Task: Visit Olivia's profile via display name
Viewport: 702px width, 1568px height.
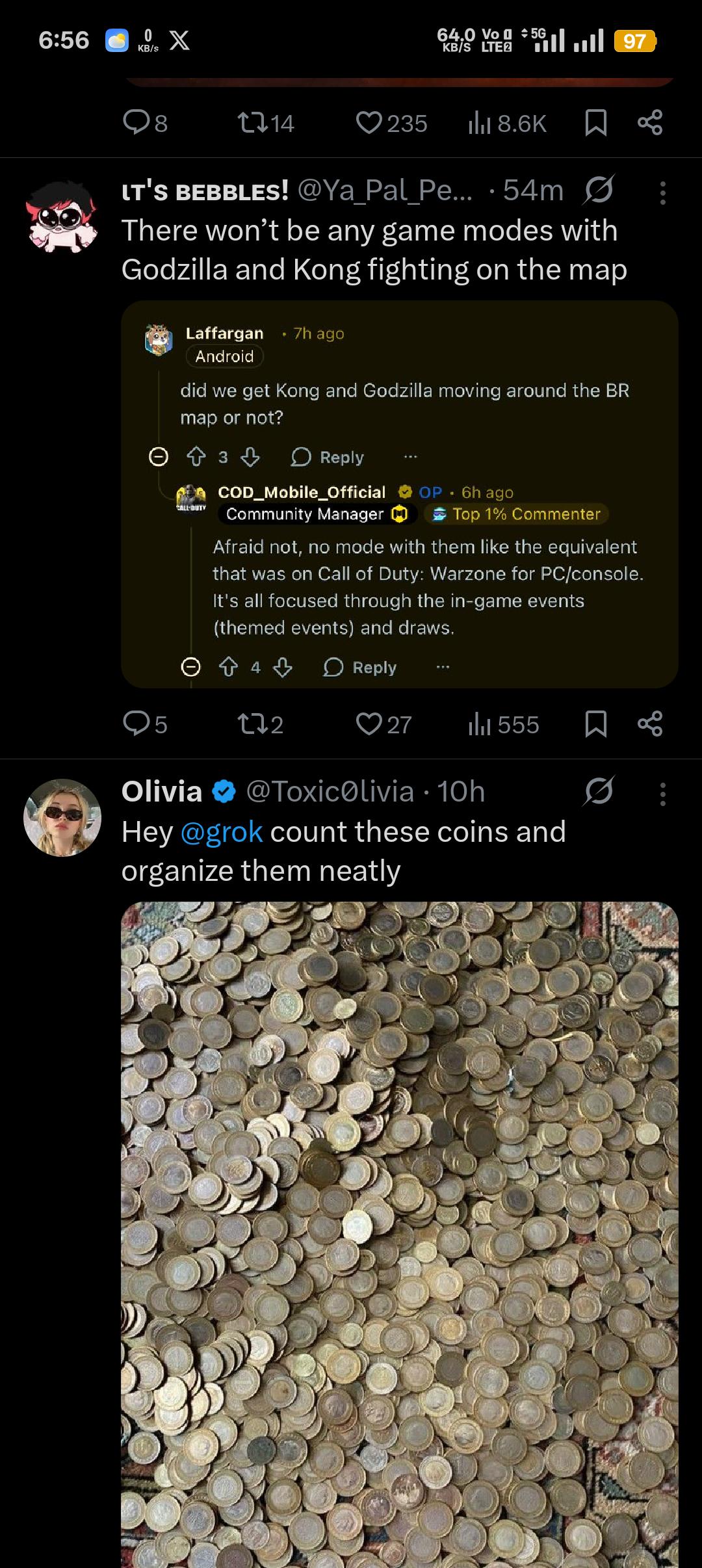Action: (161, 792)
